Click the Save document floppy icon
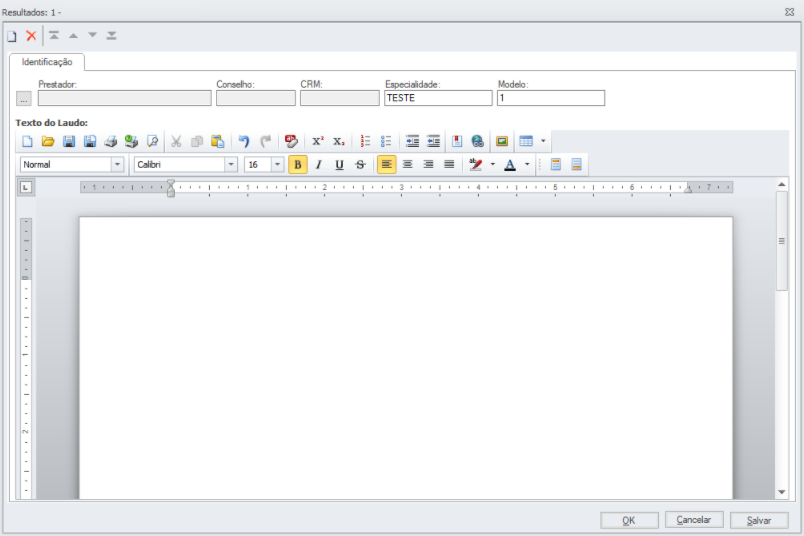The image size is (804, 536). pos(69,141)
